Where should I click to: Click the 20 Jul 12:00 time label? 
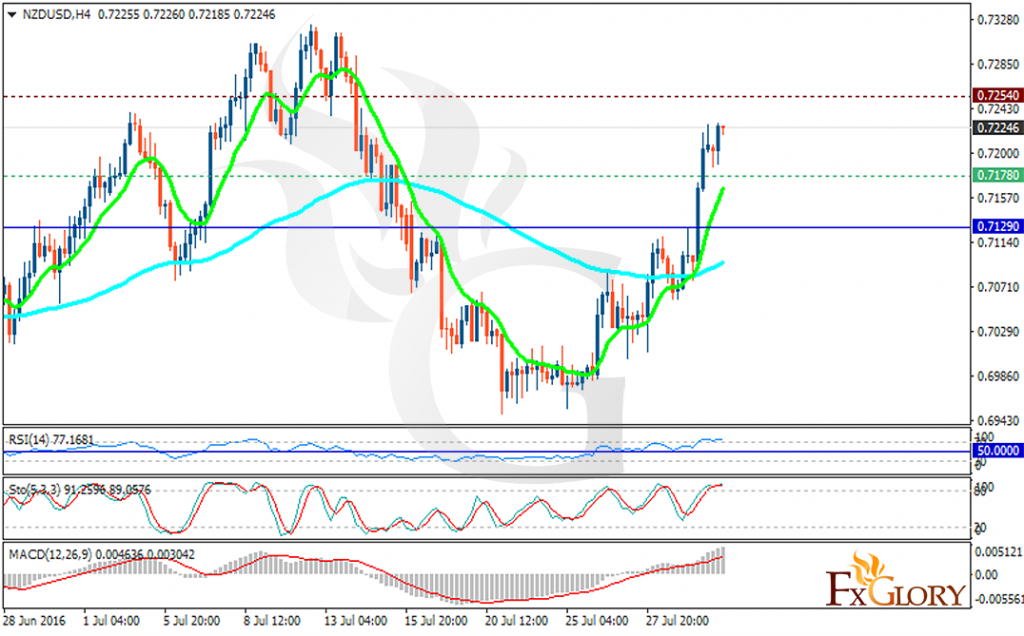[x=517, y=620]
